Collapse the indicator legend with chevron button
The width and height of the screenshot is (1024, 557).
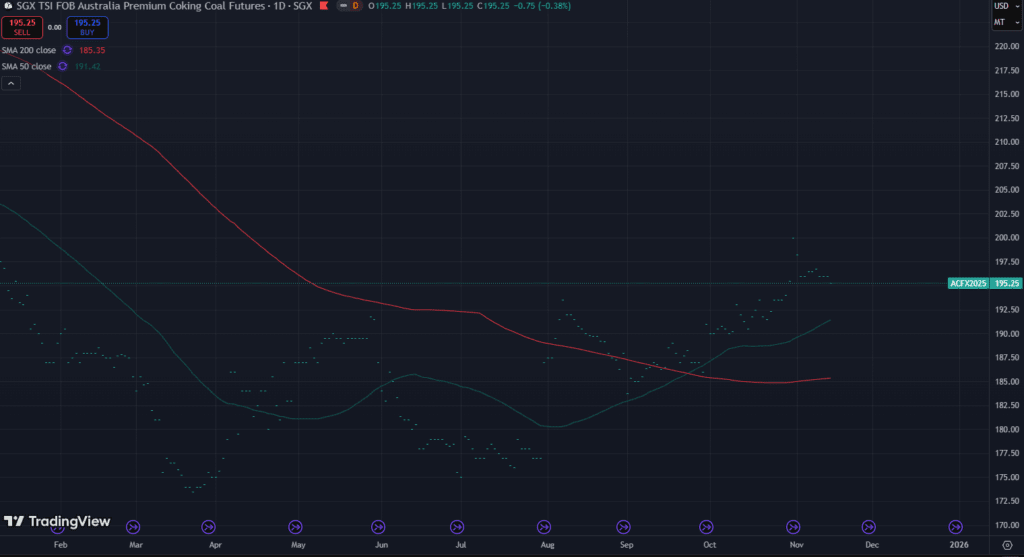[10, 84]
